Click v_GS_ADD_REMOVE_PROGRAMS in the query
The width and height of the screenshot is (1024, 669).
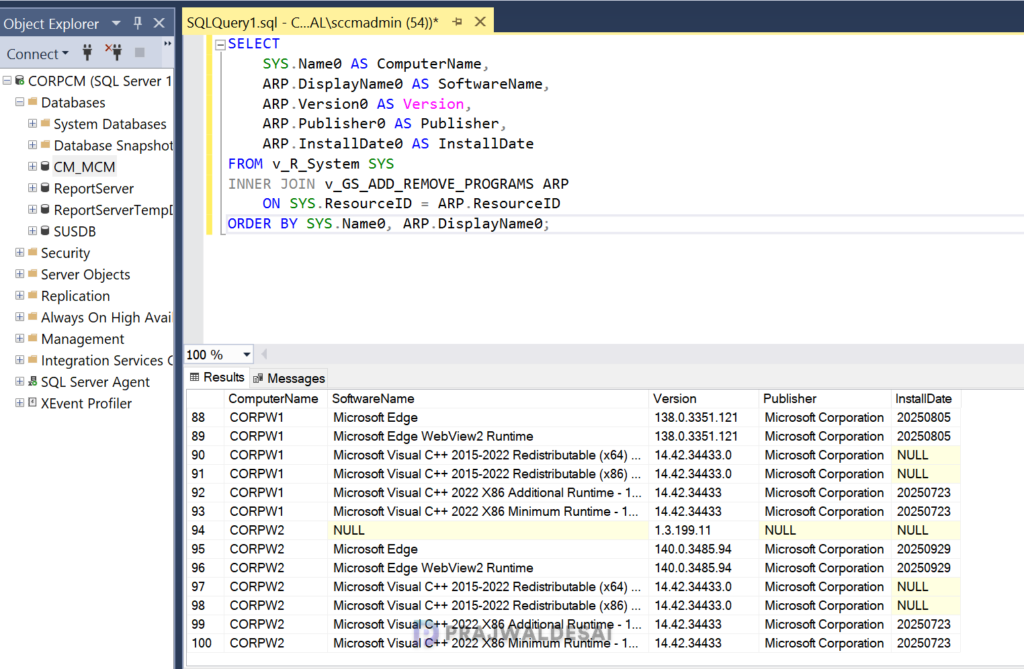pyautogui.click(x=429, y=184)
